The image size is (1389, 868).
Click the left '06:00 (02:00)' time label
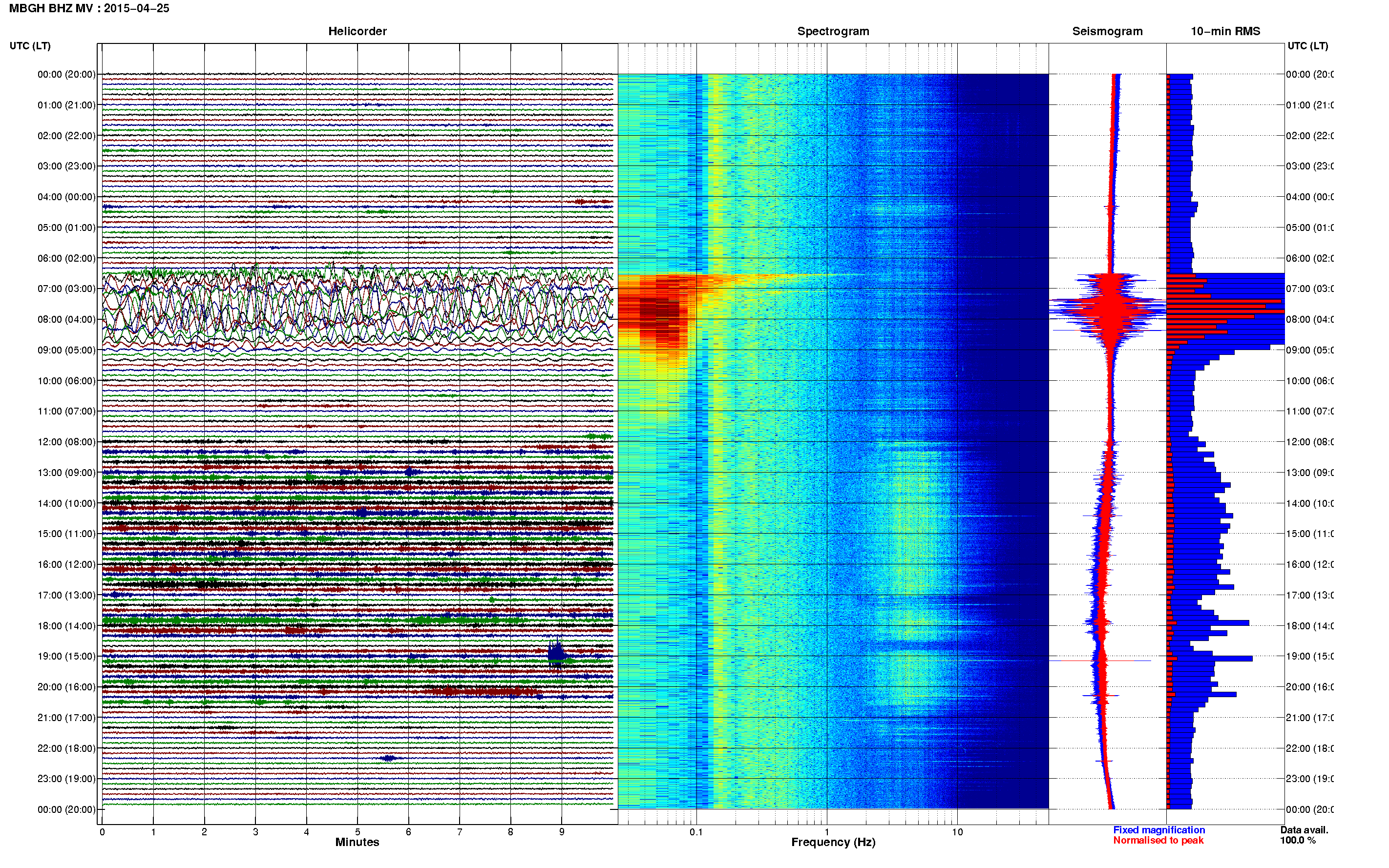point(66,258)
